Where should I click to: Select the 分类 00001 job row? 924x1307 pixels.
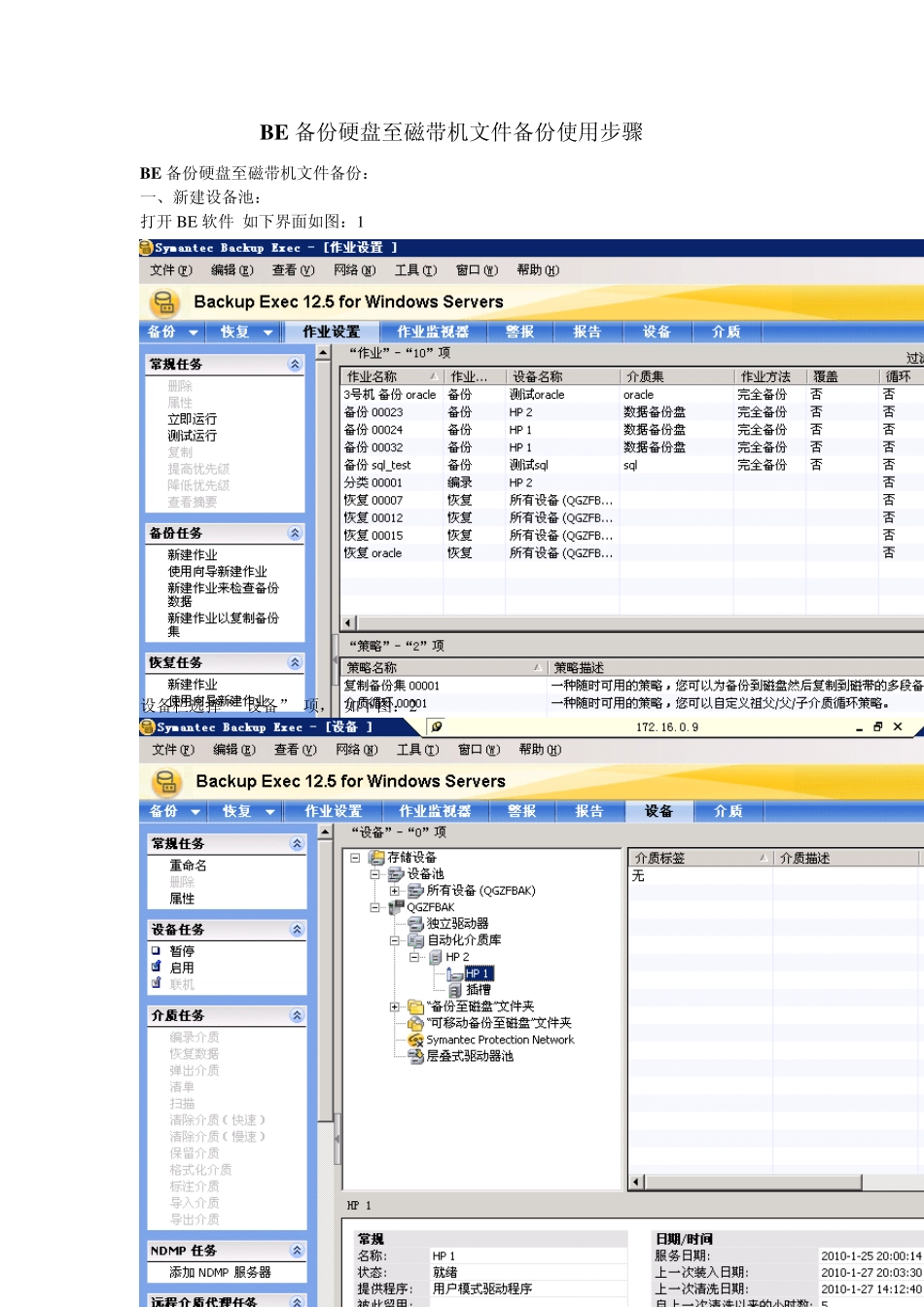pyautogui.click(x=630, y=482)
